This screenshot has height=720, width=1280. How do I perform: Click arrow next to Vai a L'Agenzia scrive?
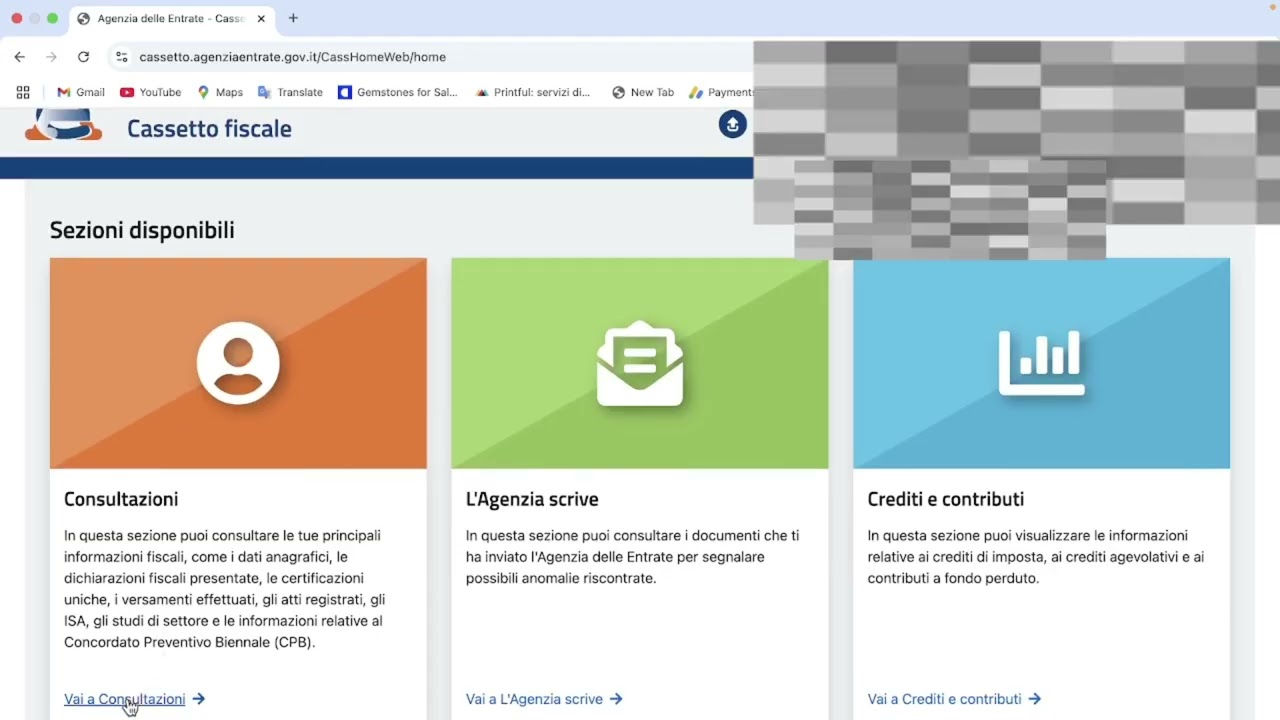click(x=616, y=699)
